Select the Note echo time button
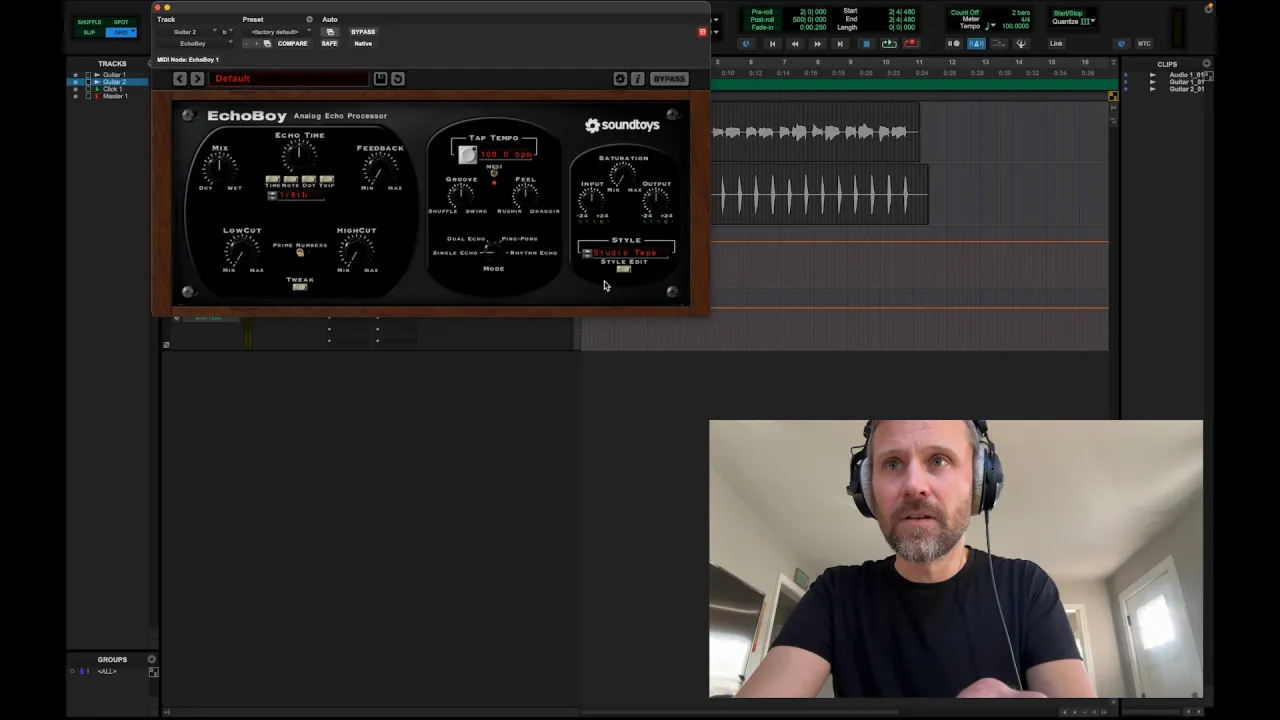1280x720 pixels. coord(290,180)
